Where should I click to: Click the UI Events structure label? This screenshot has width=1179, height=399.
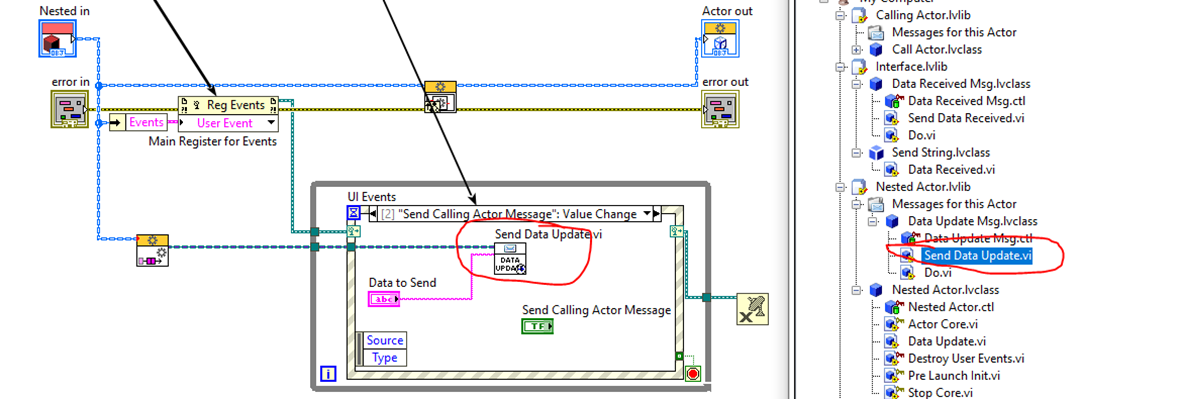[x=371, y=197]
